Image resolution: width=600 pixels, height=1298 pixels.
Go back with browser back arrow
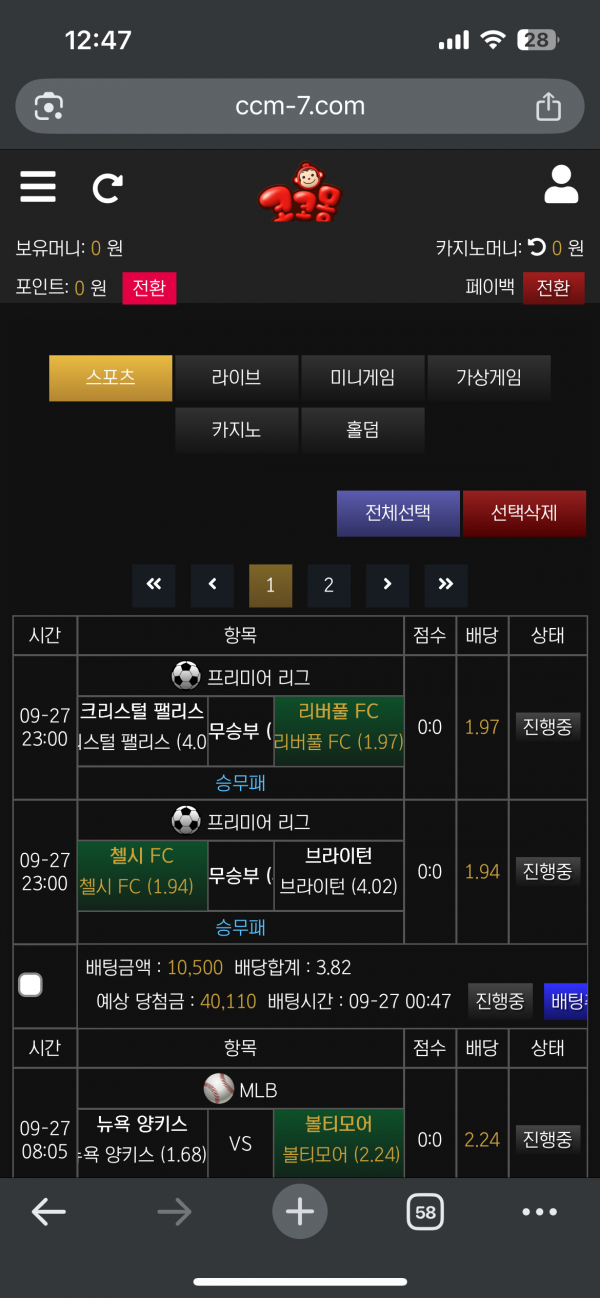pos(48,1212)
